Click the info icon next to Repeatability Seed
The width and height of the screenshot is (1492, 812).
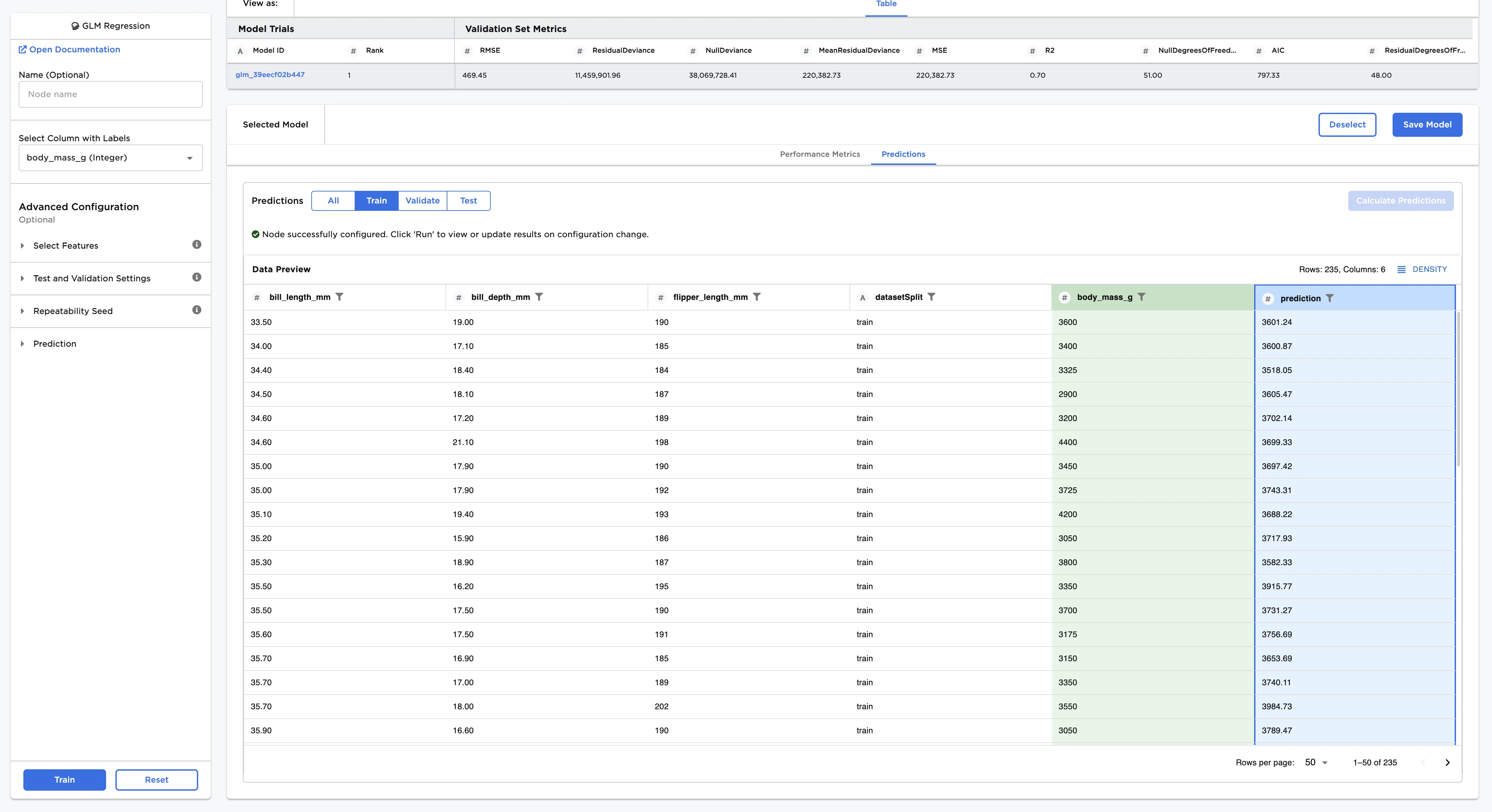click(197, 310)
